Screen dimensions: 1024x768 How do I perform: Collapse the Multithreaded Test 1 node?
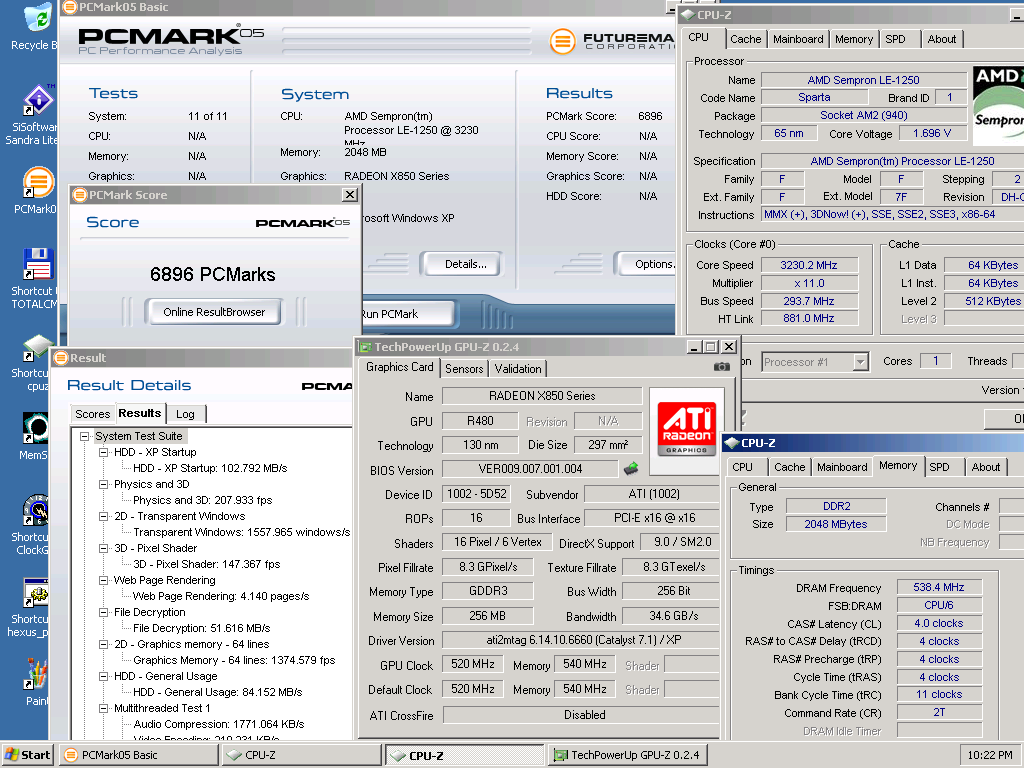click(x=103, y=708)
